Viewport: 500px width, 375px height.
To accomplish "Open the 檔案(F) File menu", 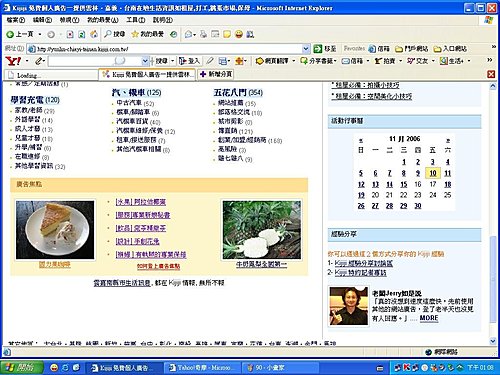I will (x=16, y=20).
